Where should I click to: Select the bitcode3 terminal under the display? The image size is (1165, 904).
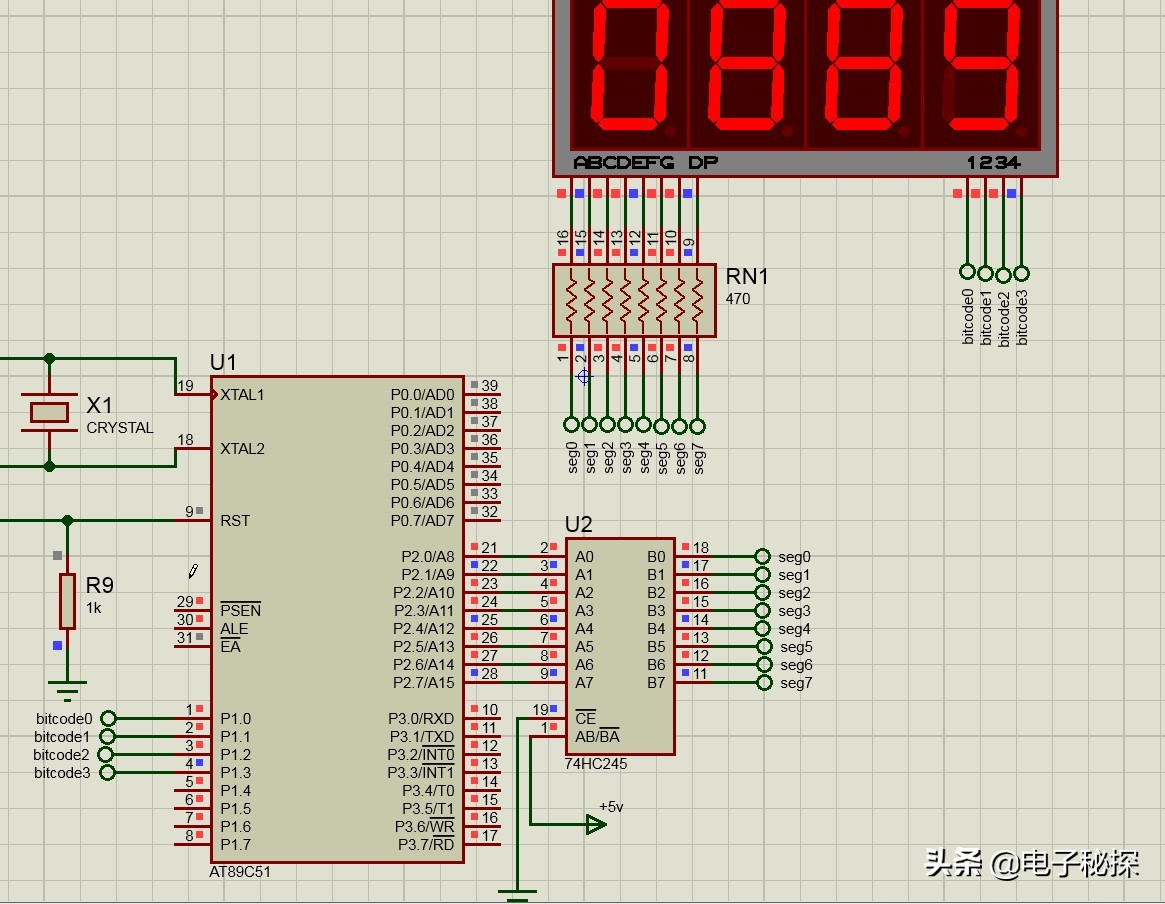click(x=1021, y=273)
